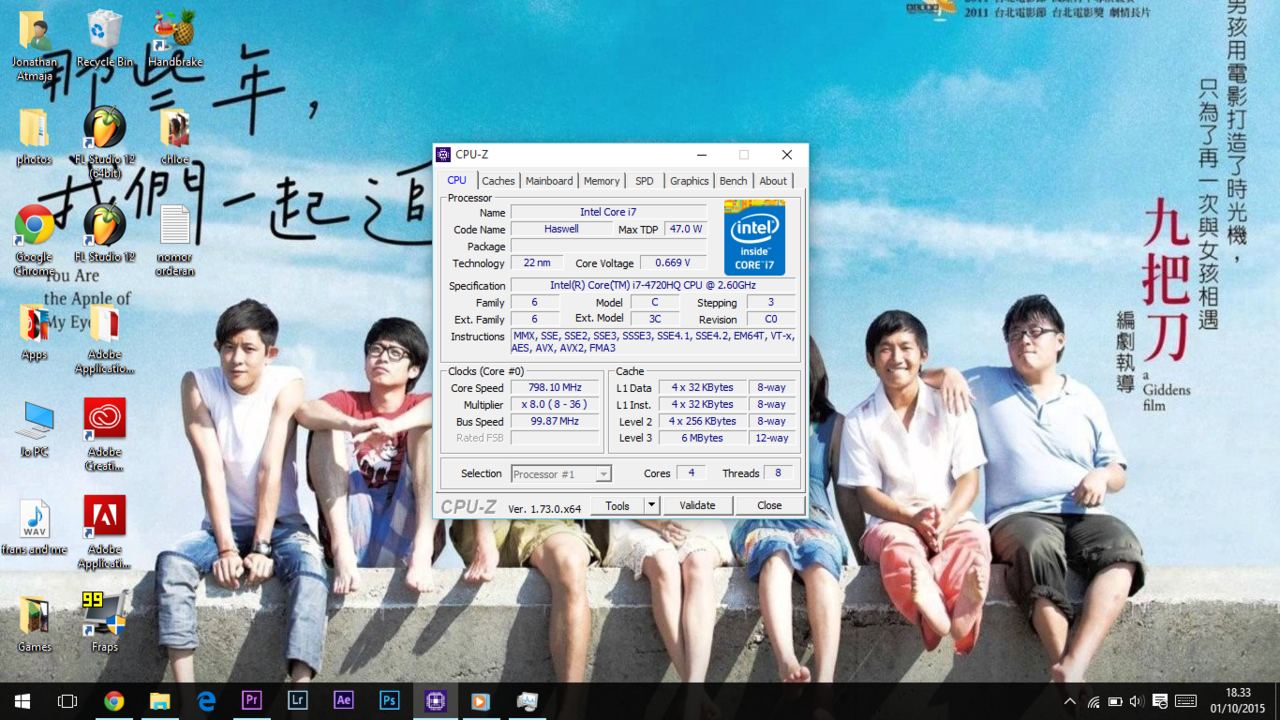Open File Explorer from the taskbar
Image resolution: width=1280 pixels, height=720 pixels.
(160, 701)
